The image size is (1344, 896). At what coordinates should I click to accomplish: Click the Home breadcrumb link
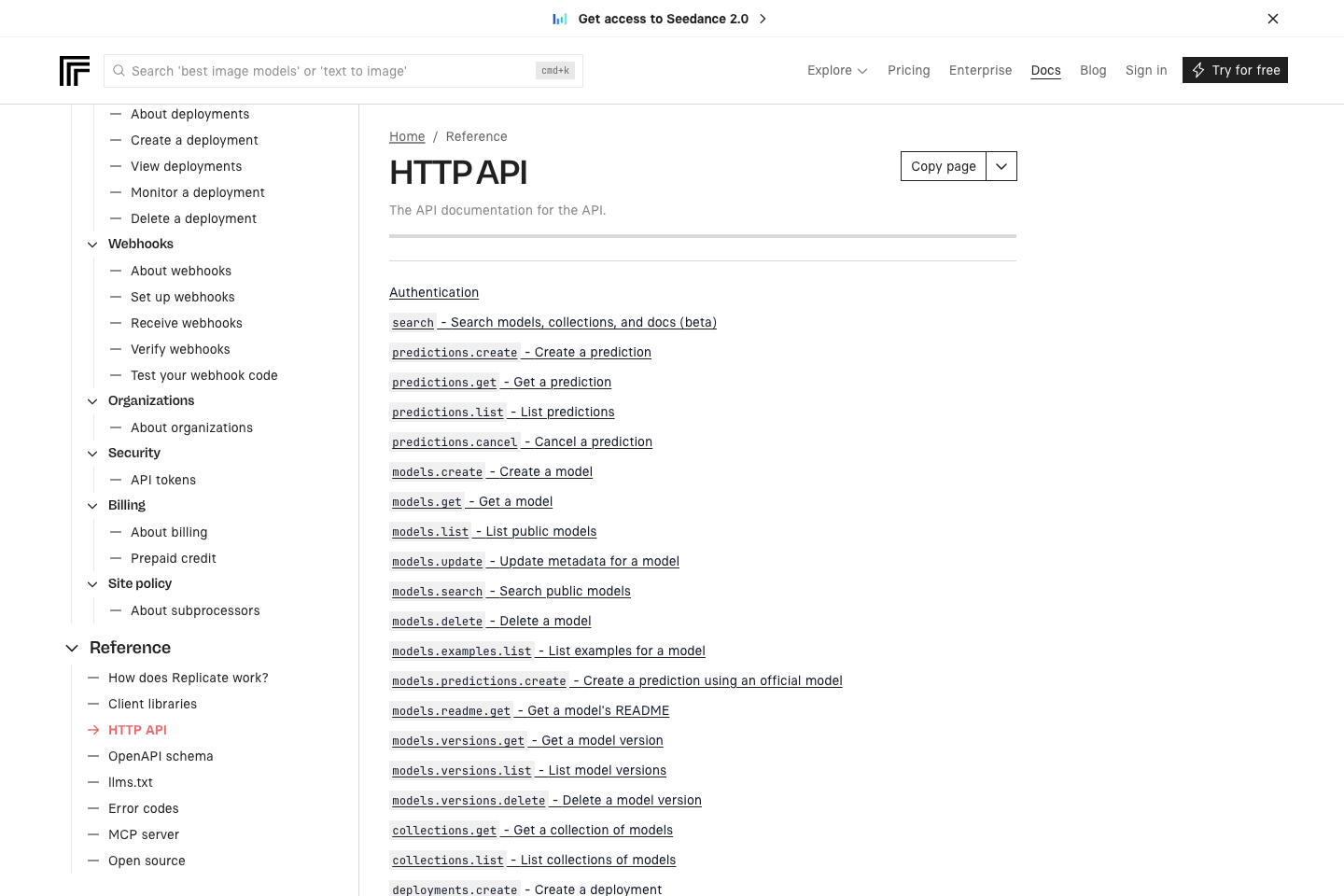pos(407,136)
